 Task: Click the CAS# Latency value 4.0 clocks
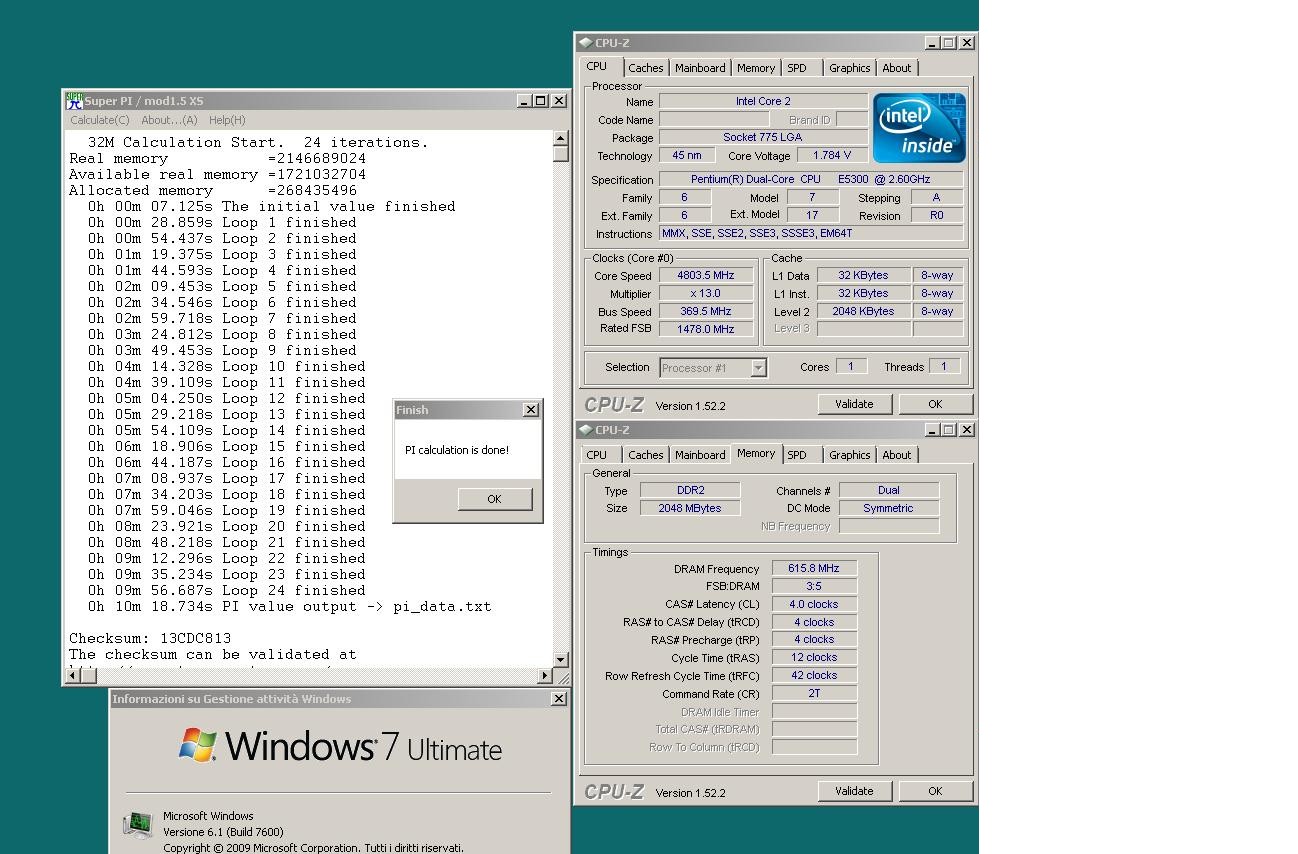(x=814, y=605)
